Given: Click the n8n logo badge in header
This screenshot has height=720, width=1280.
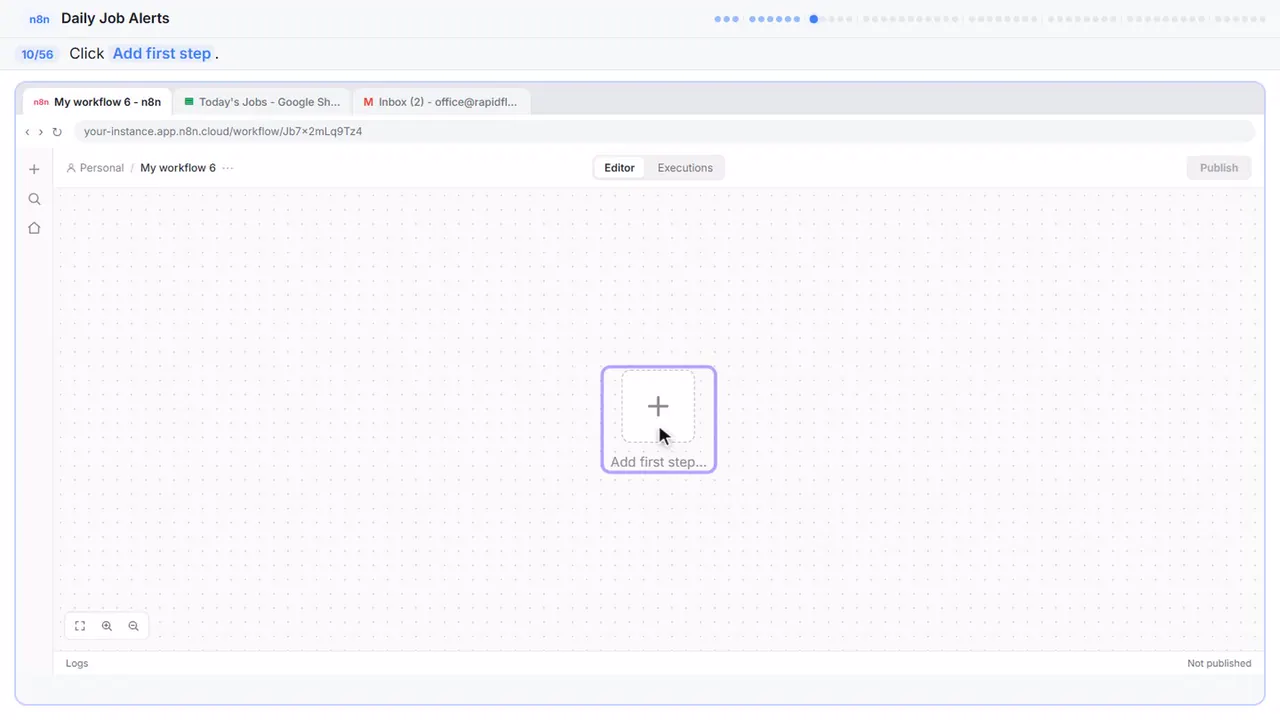Looking at the screenshot, I should 40,19.
